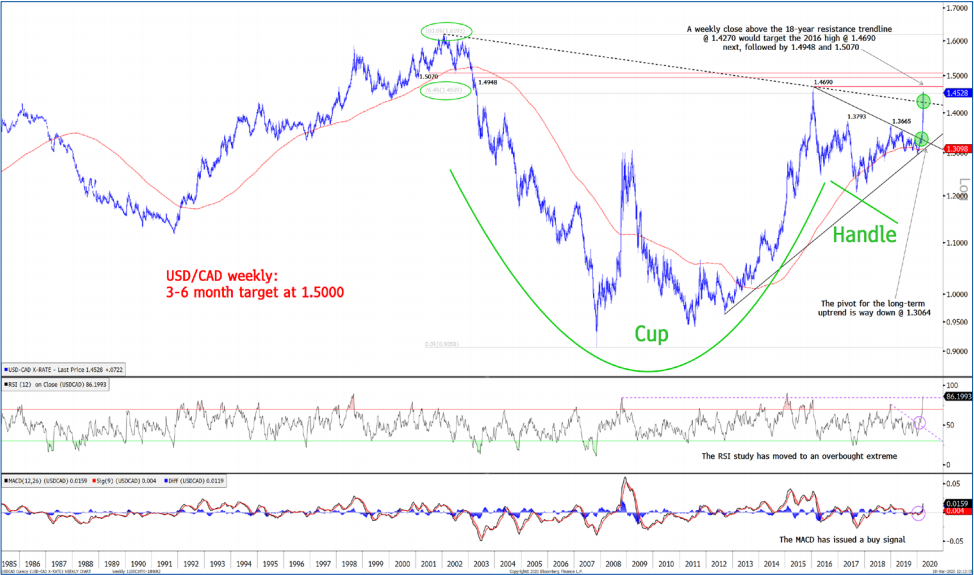The height and width of the screenshot is (575, 974).
Task: Click the lower green crosshair target circle
Action: coord(922,139)
